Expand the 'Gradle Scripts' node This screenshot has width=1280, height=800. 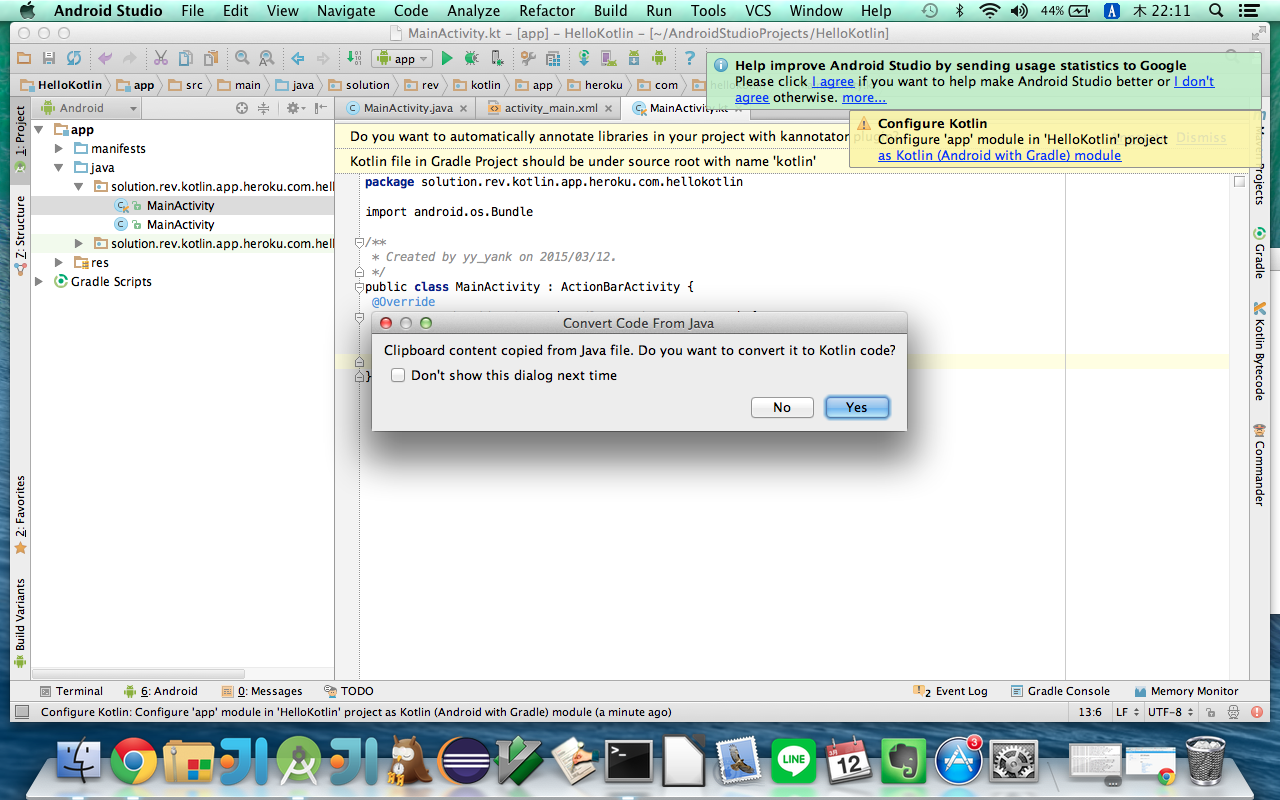click(39, 282)
